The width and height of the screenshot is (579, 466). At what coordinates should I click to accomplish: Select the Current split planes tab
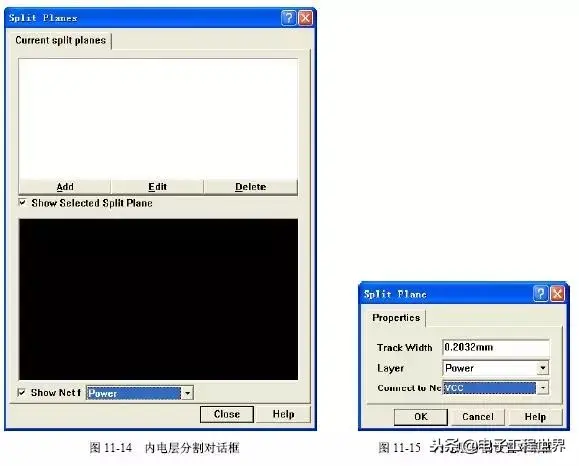[x=61, y=40]
